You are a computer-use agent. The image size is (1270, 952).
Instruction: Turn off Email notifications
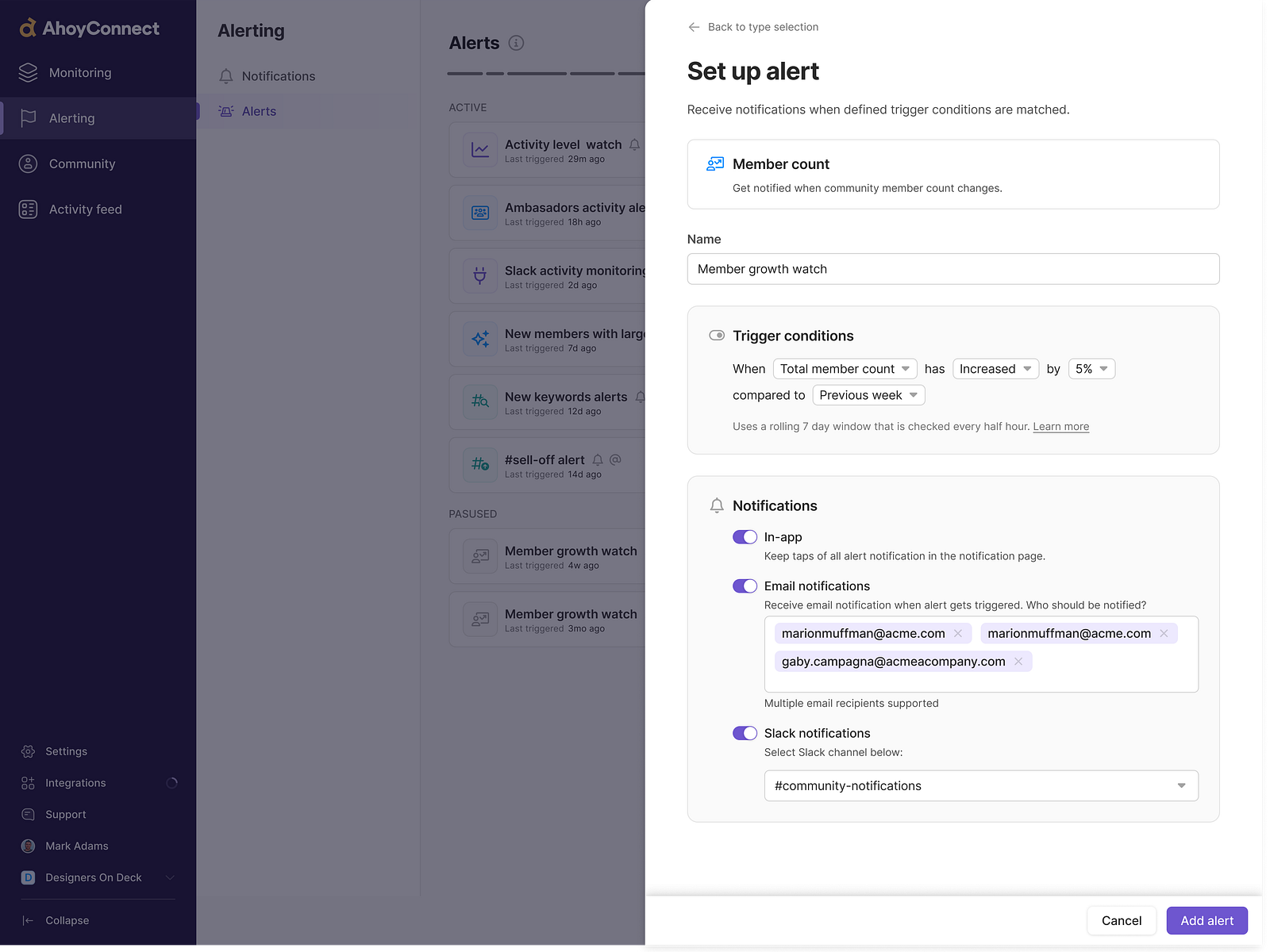click(745, 585)
